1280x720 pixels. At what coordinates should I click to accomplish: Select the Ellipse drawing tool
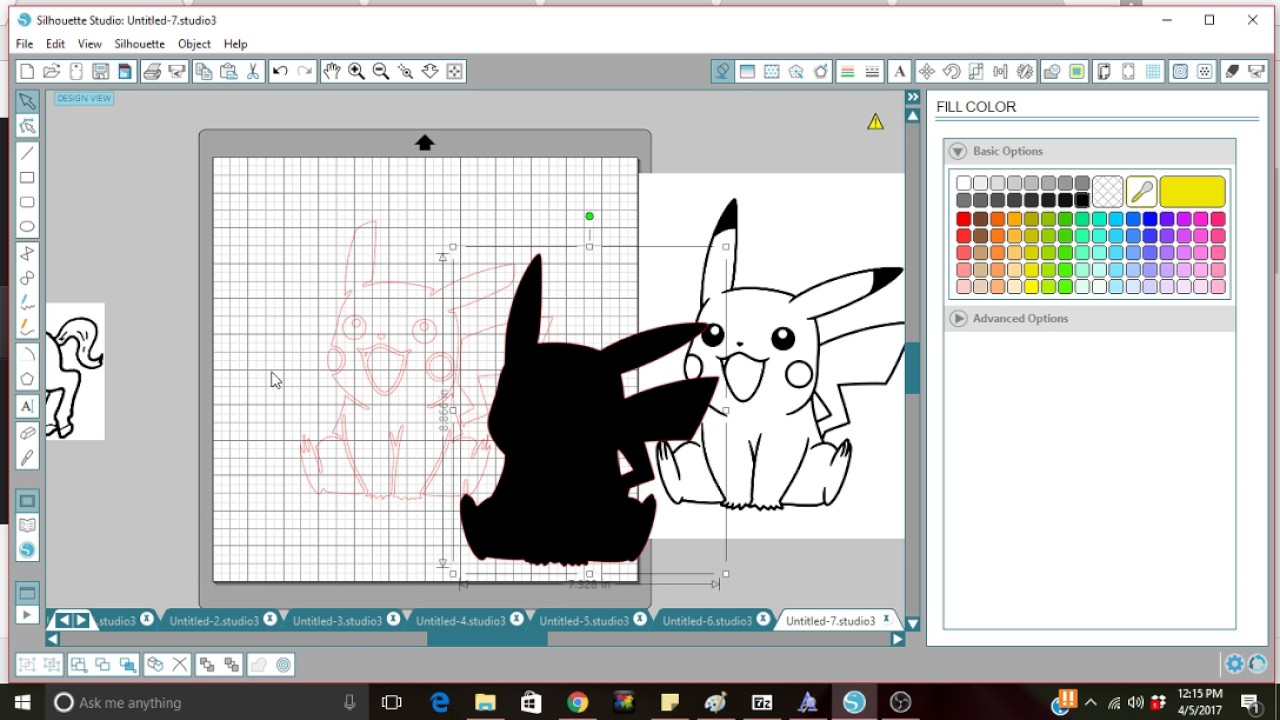tap(27, 227)
